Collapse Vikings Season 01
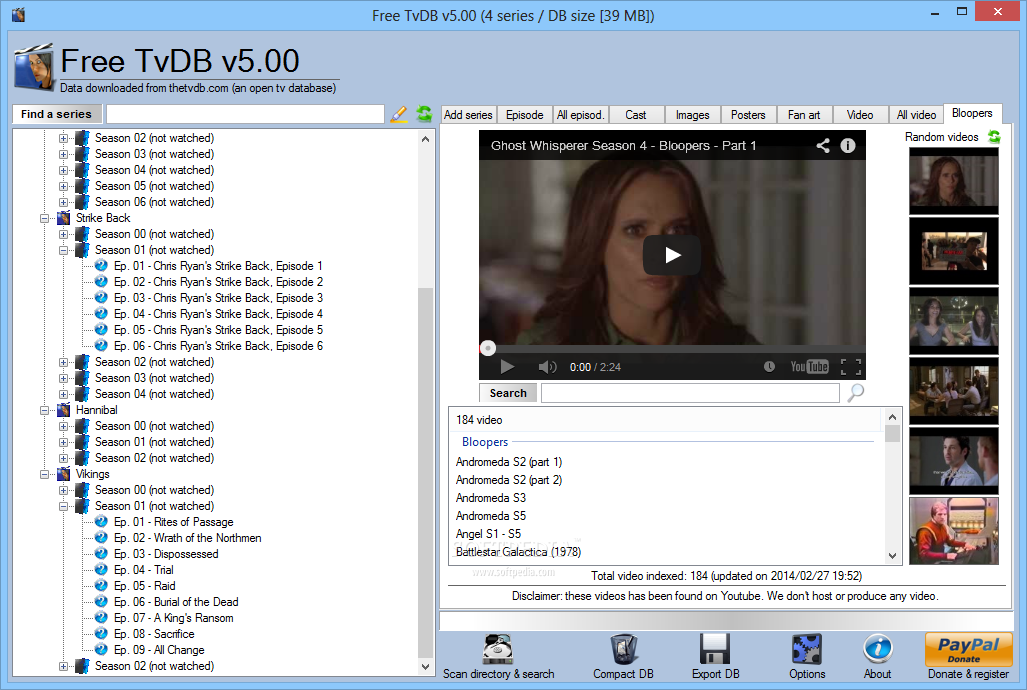This screenshot has width=1027, height=690. 64,507
